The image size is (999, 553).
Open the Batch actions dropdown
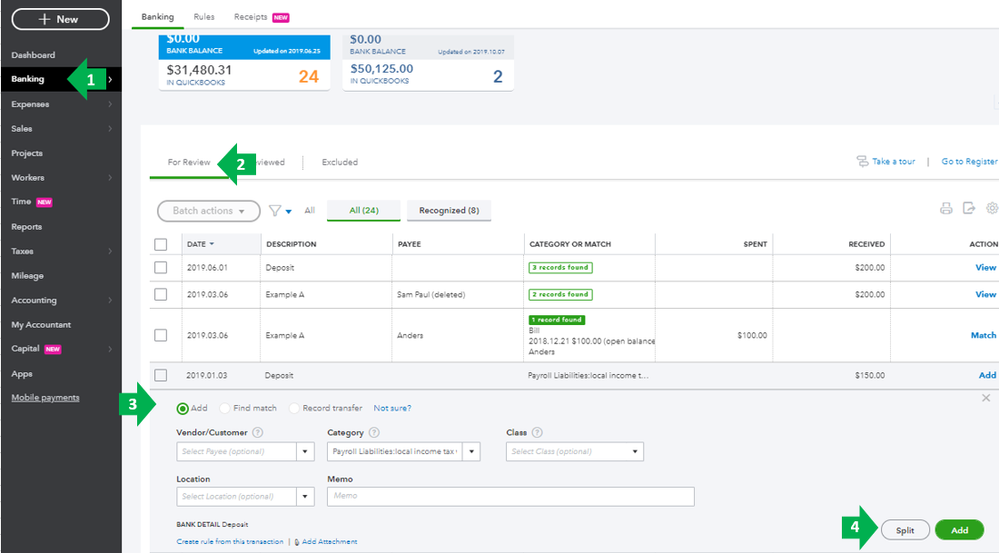(x=208, y=211)
